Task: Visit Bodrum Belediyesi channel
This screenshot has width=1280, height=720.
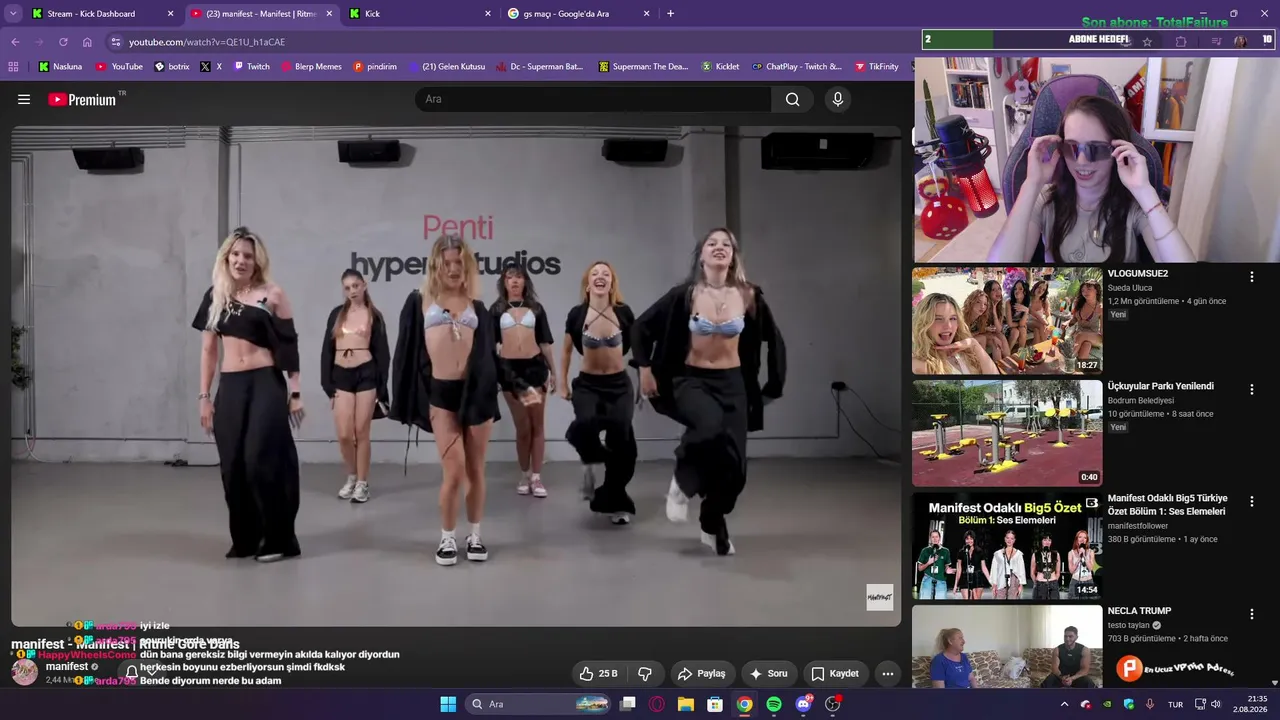Action: pos(1141,401)
